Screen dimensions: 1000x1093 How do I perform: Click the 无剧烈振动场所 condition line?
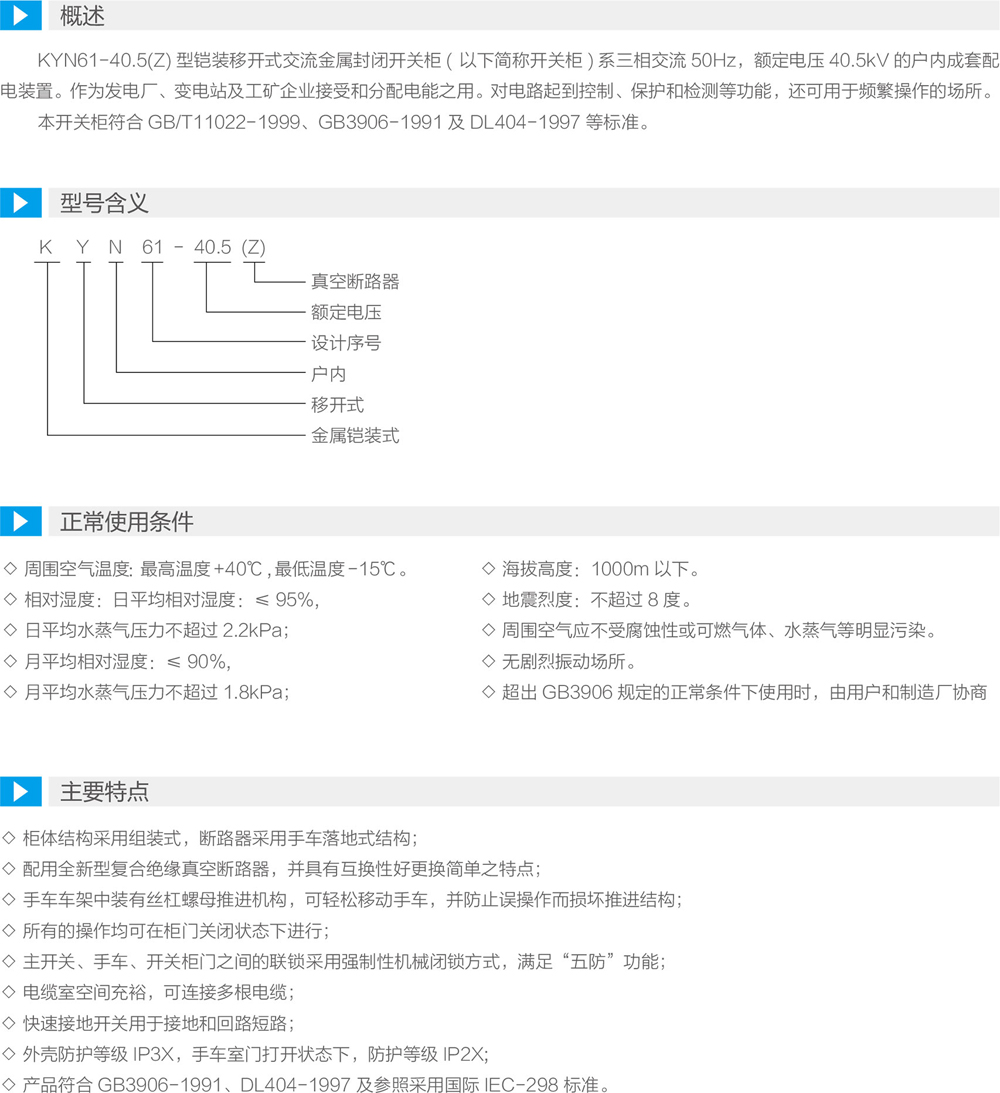pyautogui.click(x=568, y=662)
